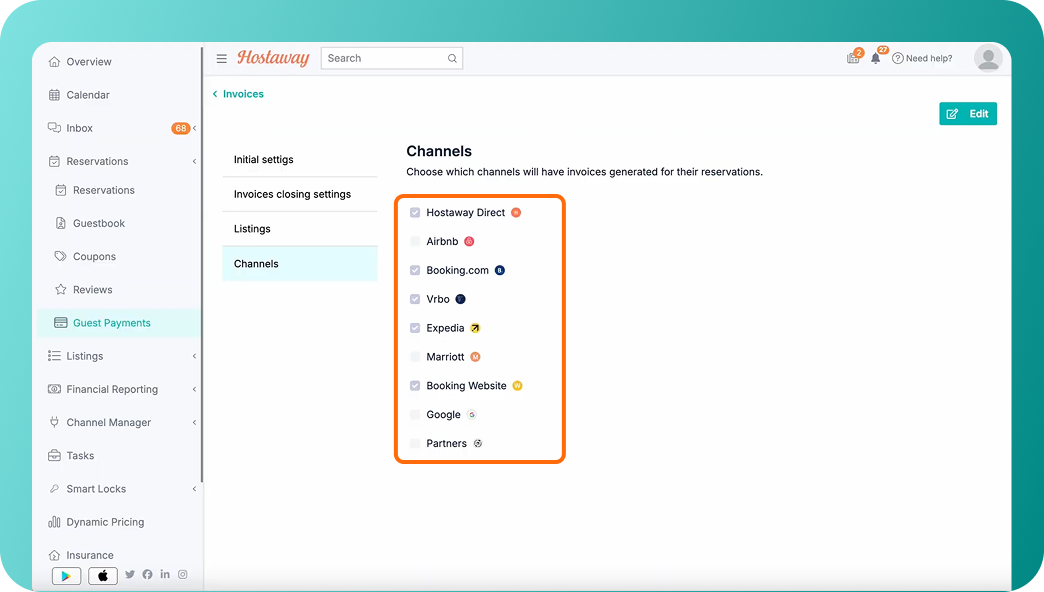Enable the Google checkbox
Image resolution: width=1044 pixels, height=592 pixels.
coord(415,414)
